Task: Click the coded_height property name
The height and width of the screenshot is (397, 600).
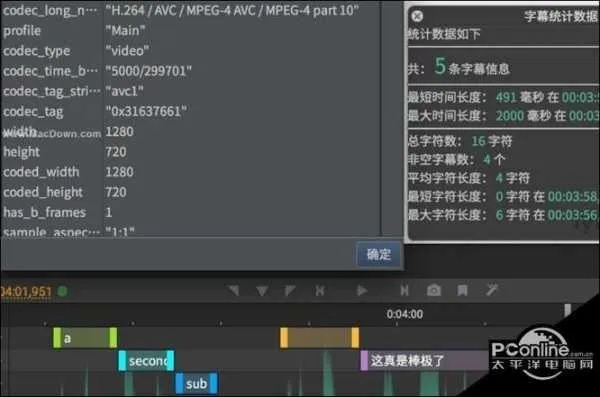Action: click(x=43, y=193)
